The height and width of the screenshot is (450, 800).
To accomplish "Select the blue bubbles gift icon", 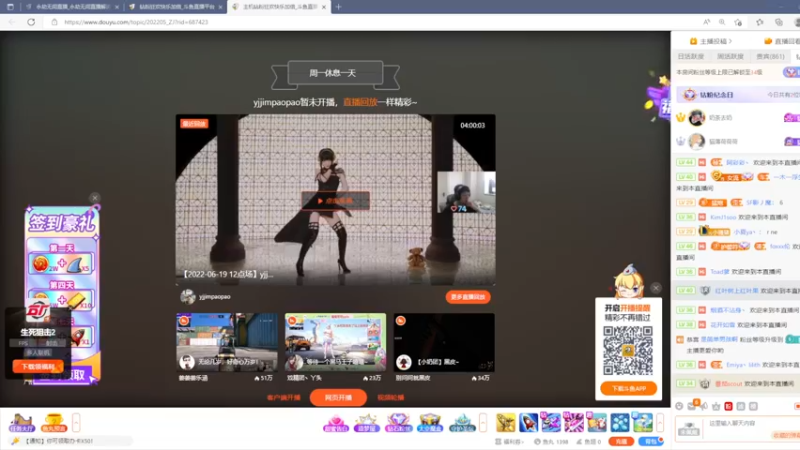I will click(620, 422).
